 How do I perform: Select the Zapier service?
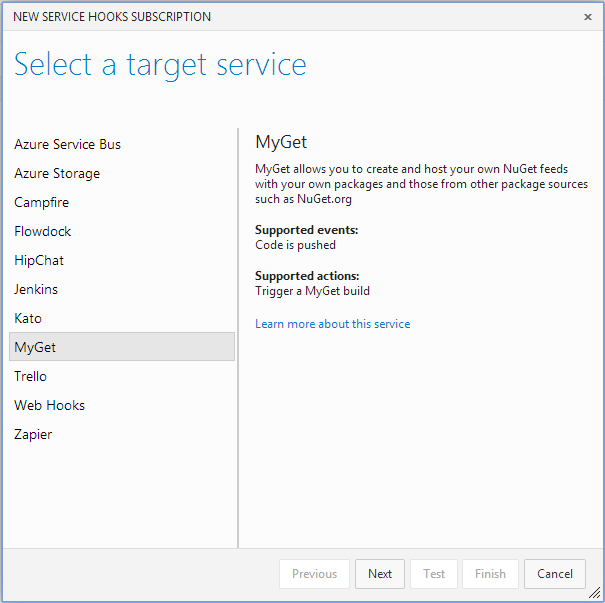tap(33, 434)
